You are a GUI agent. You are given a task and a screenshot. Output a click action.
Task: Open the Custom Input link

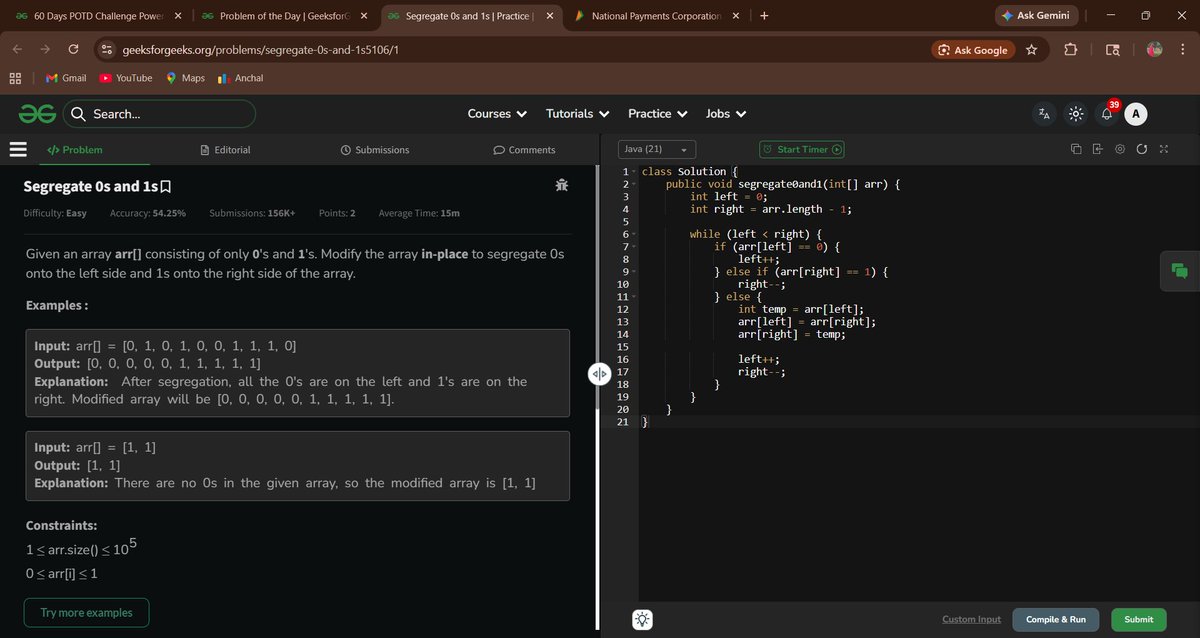click(971, 620)
